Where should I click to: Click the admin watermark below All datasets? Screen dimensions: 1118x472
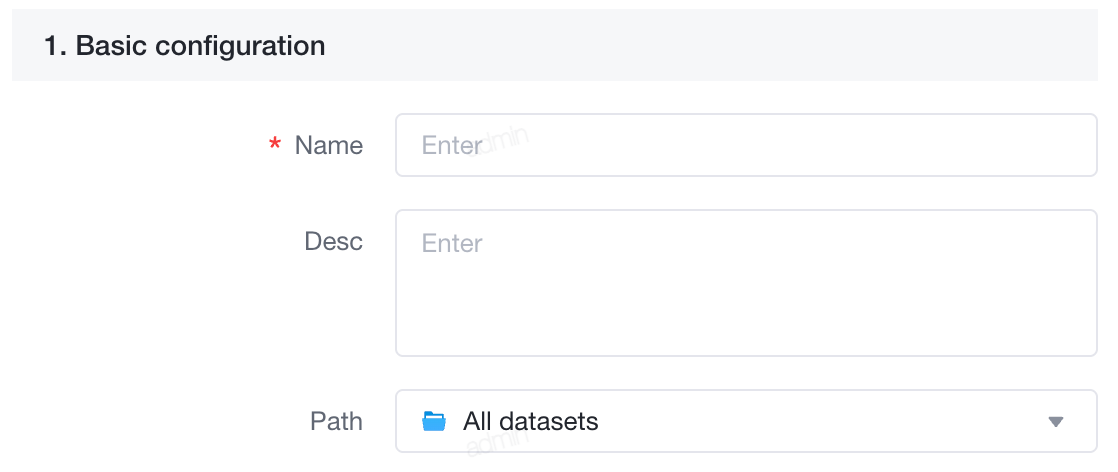497,443
